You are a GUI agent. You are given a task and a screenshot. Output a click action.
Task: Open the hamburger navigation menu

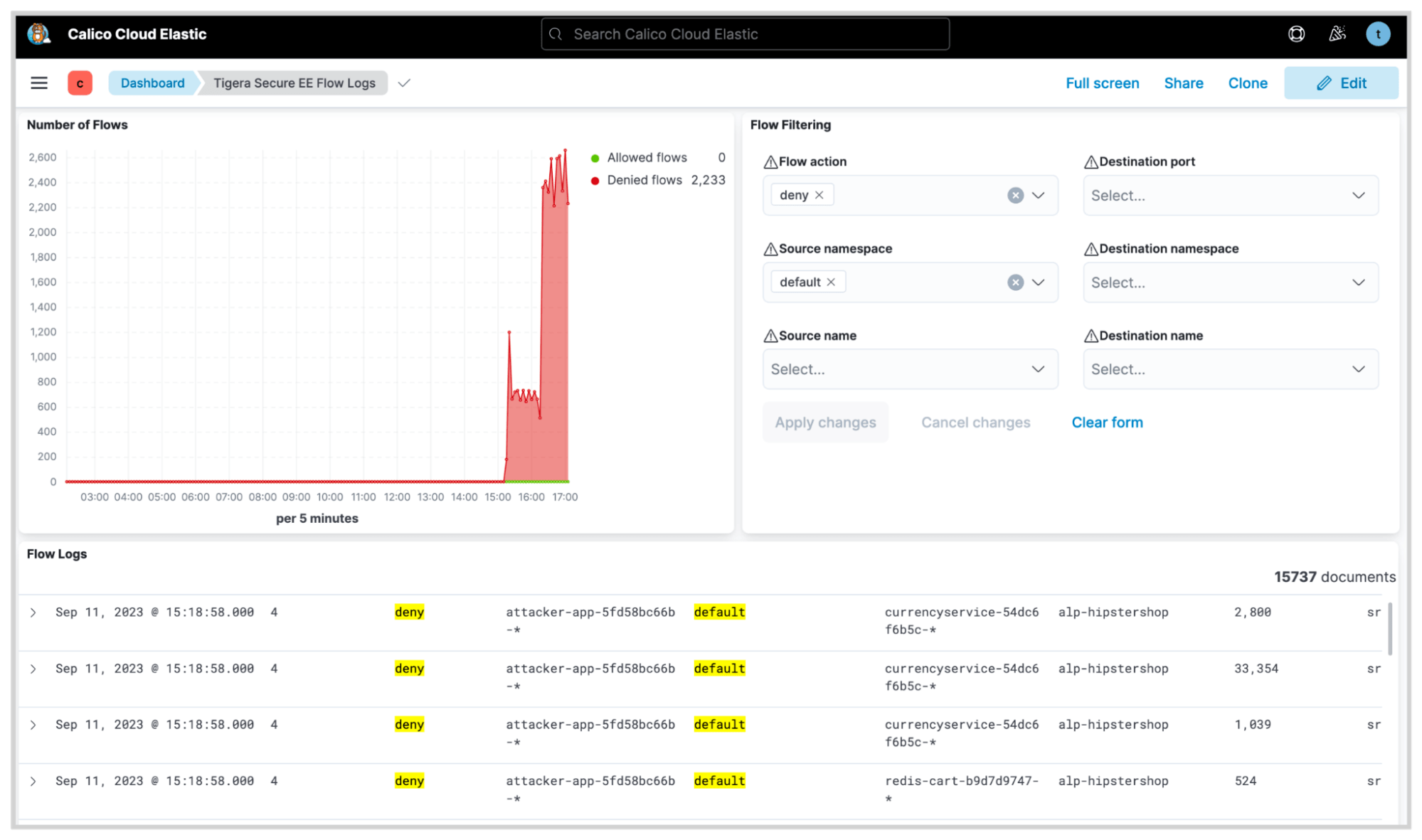[x=39, y=83]
